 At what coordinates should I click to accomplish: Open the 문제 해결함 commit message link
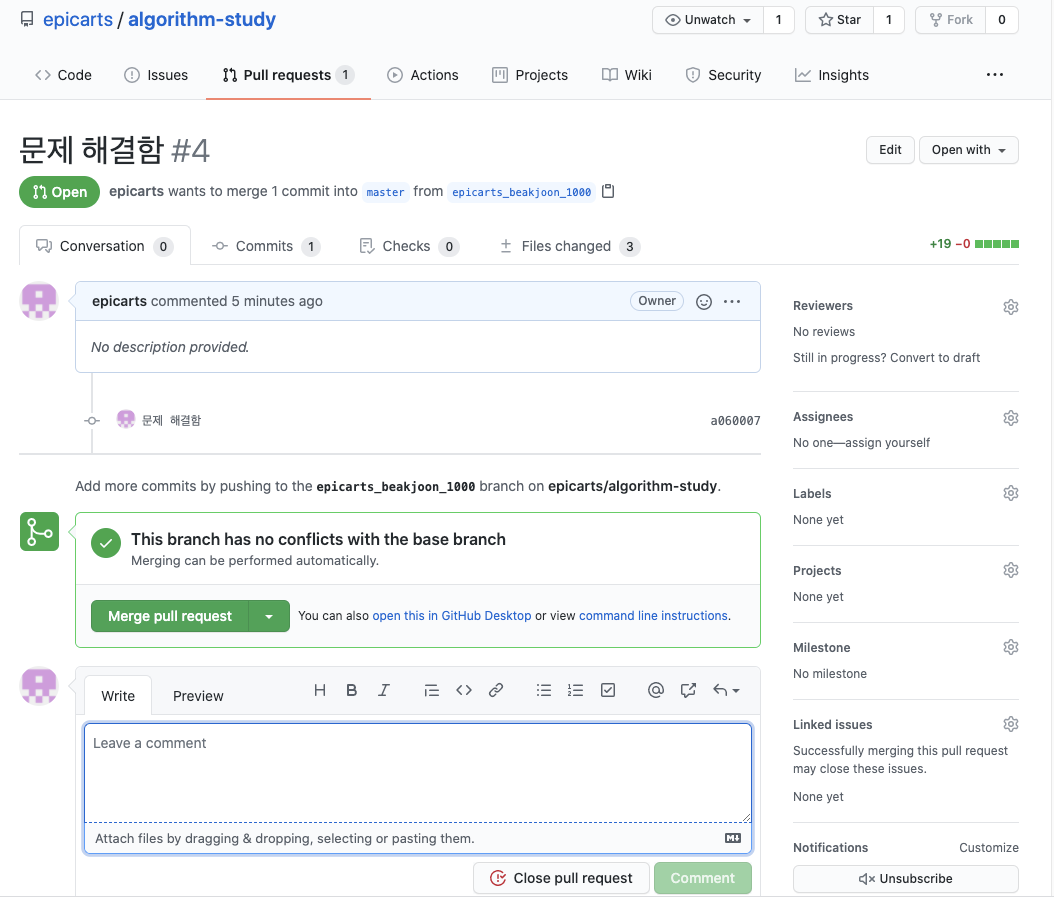171,421
